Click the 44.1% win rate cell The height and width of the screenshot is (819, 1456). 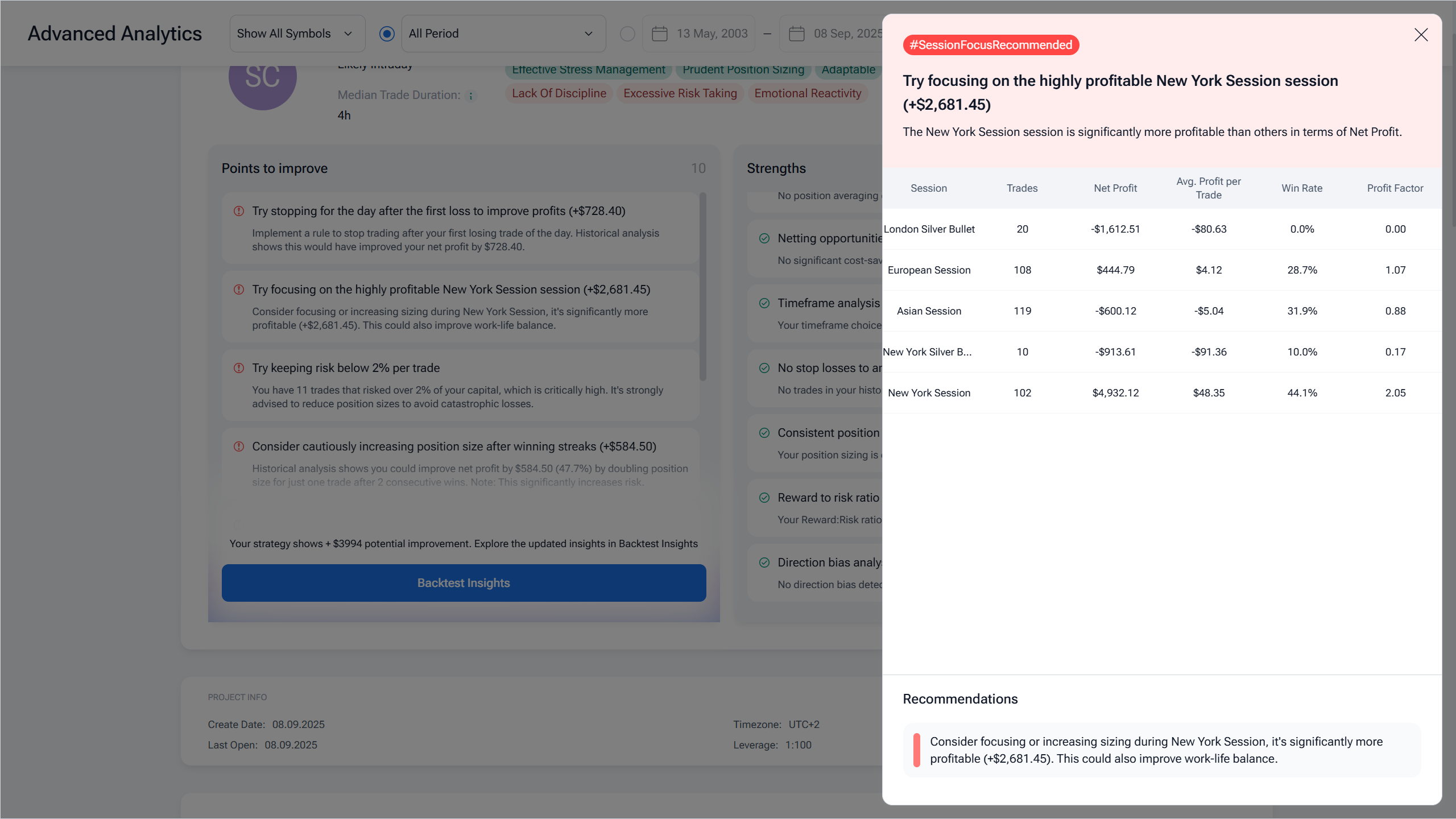tap(1302, 393)
